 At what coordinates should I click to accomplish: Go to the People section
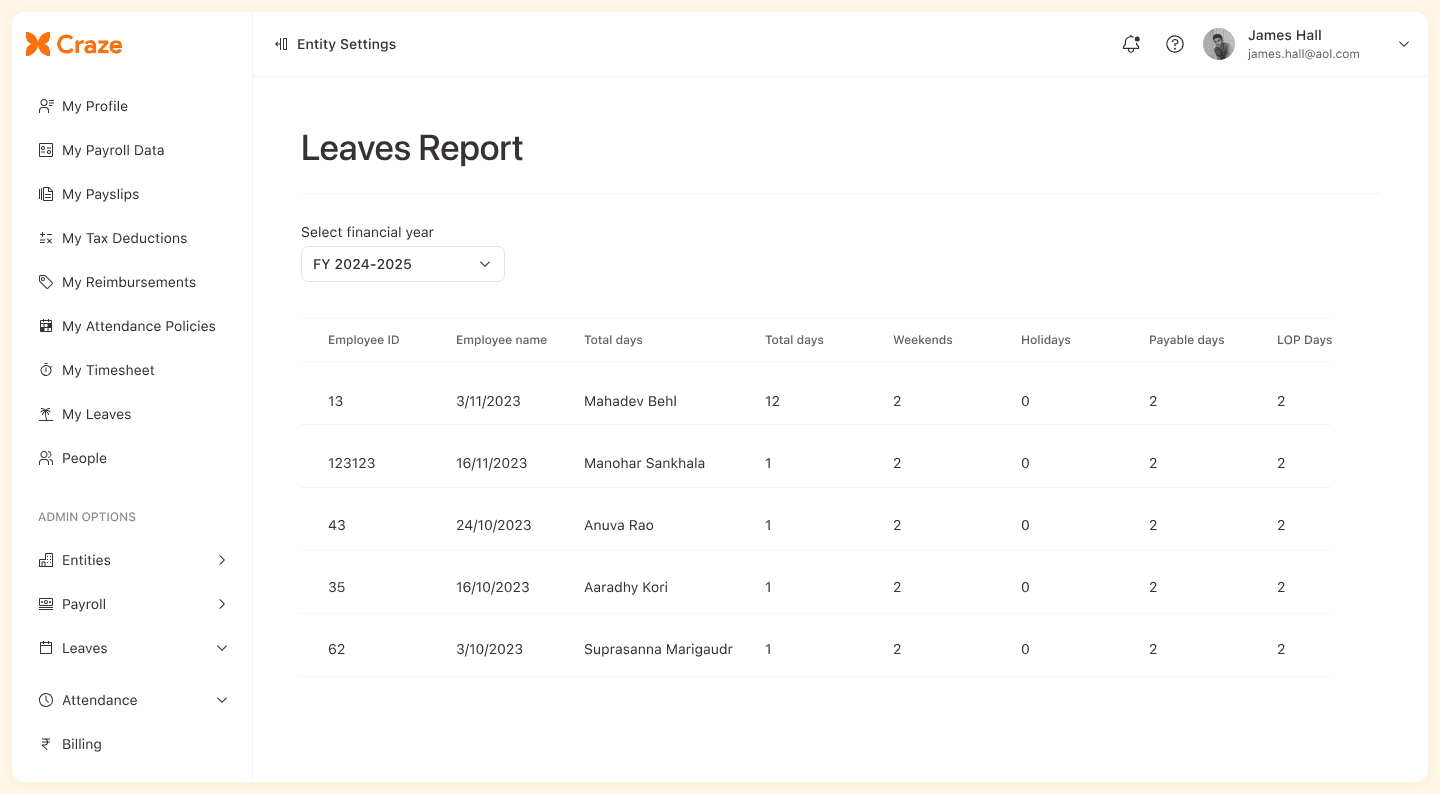(x=84, y=458)
